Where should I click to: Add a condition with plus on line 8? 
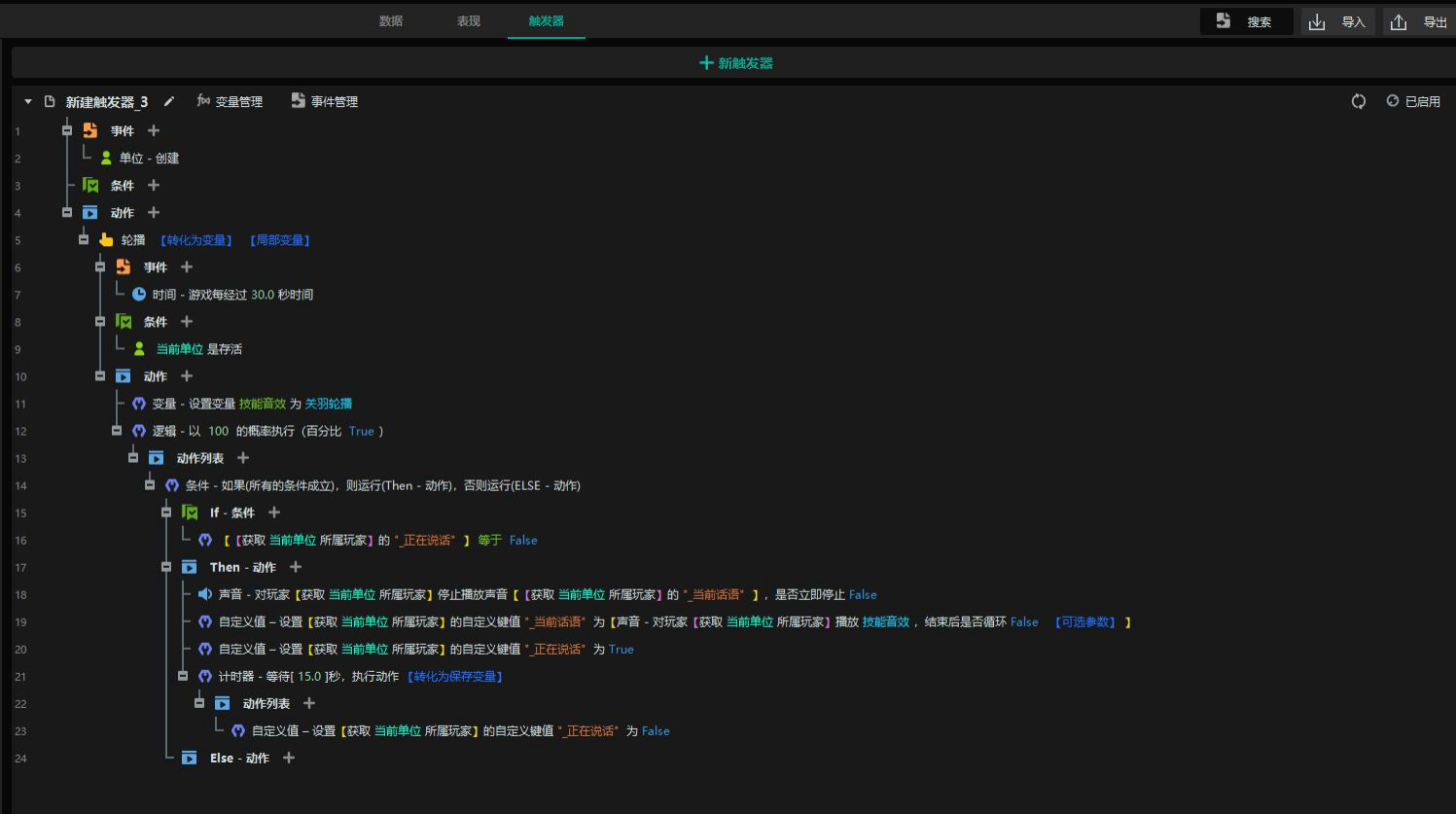[x=187, y=321]
